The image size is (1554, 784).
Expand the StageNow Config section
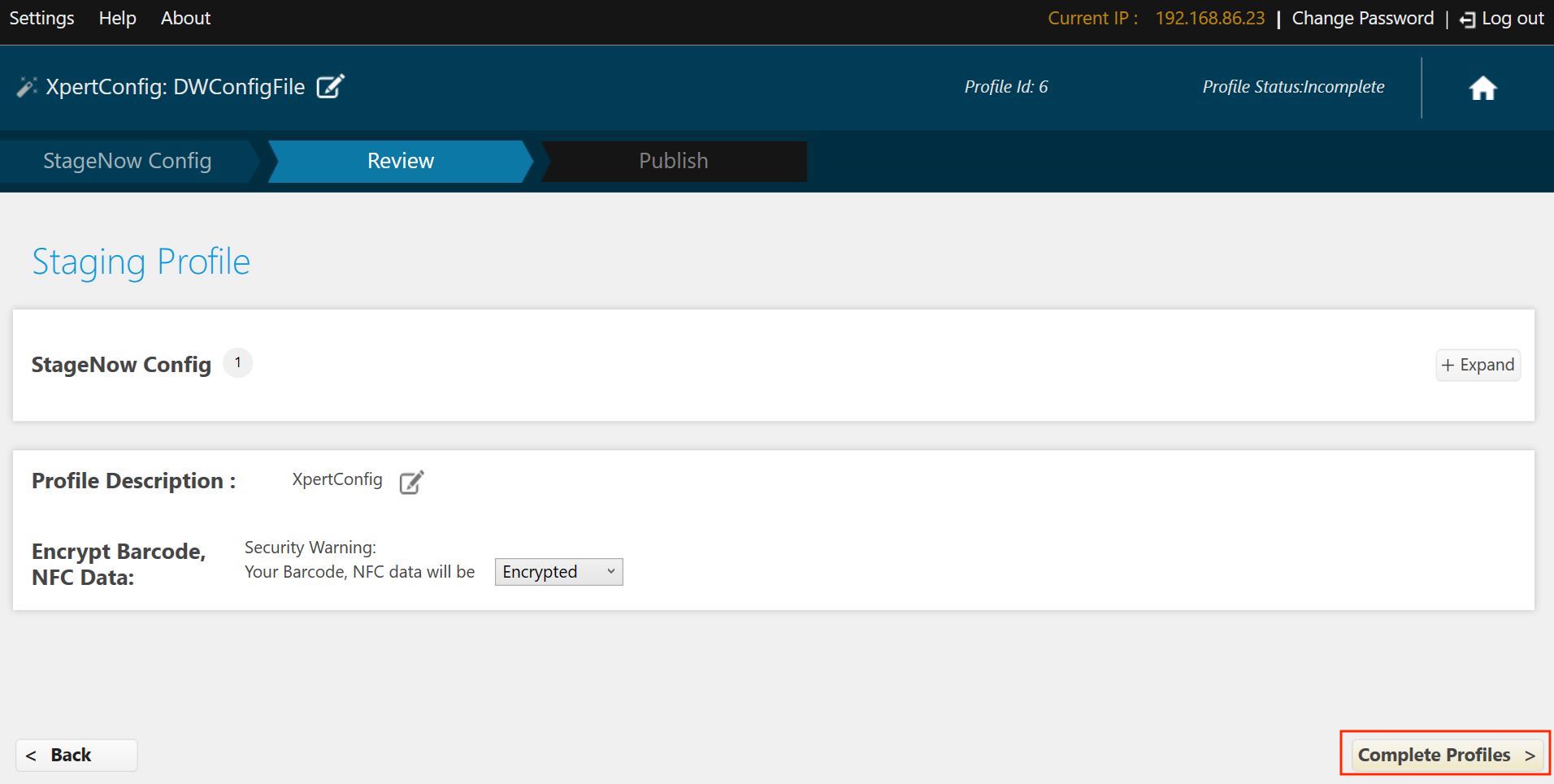pyautogui.click(x=1478, y=365)
